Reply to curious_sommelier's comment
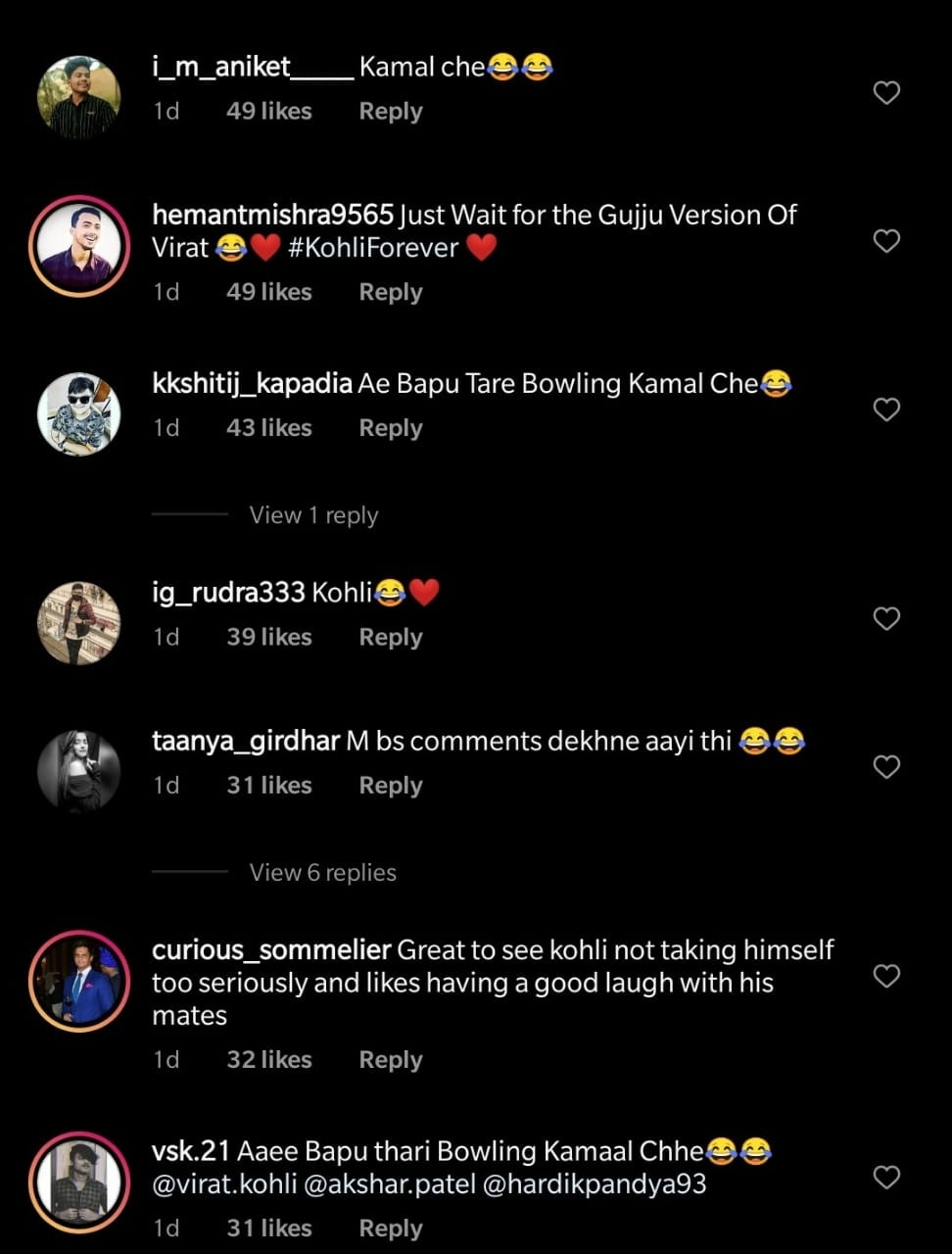Screen dimensions: 952x1254 [390, 1060]
